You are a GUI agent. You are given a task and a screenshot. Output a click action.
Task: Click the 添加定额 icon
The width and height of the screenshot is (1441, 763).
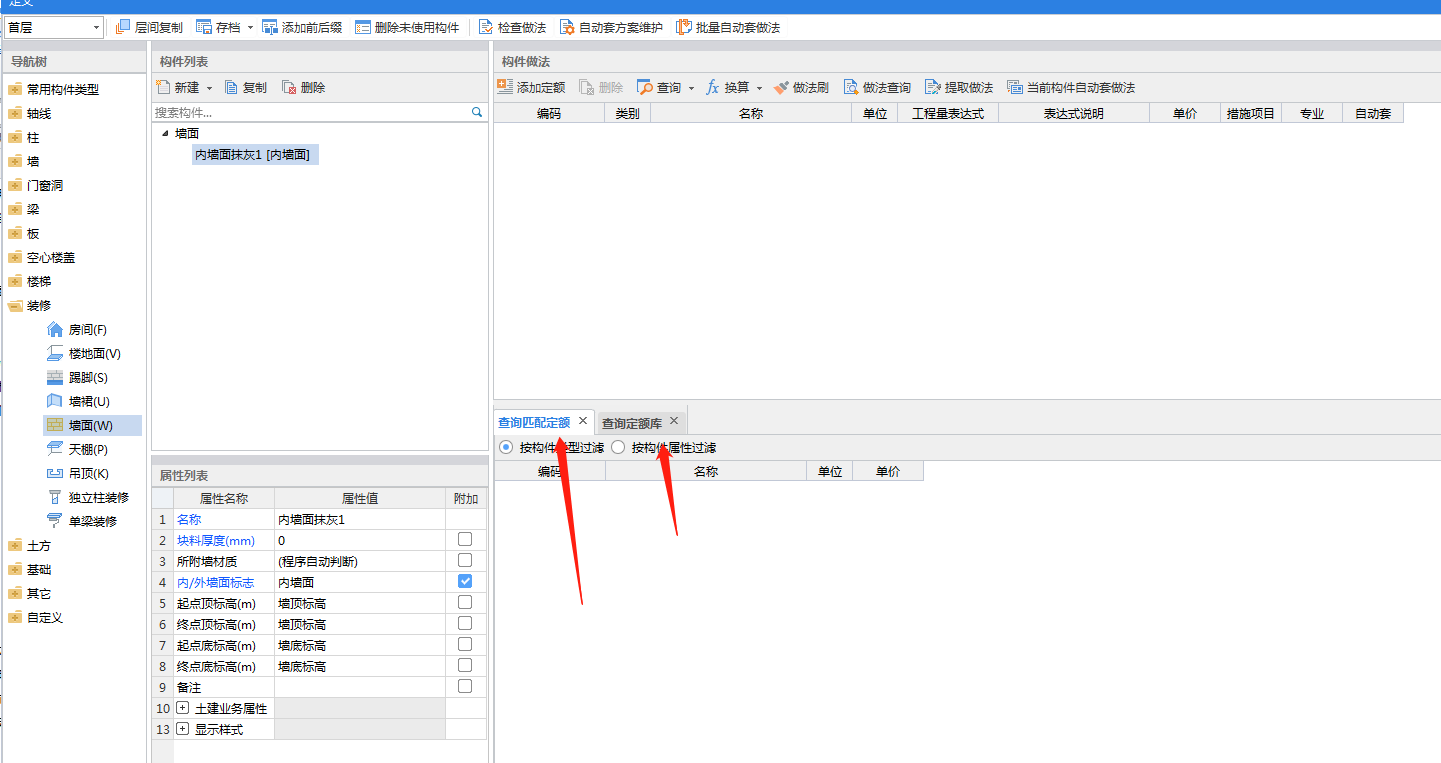(x=505, y=87)
